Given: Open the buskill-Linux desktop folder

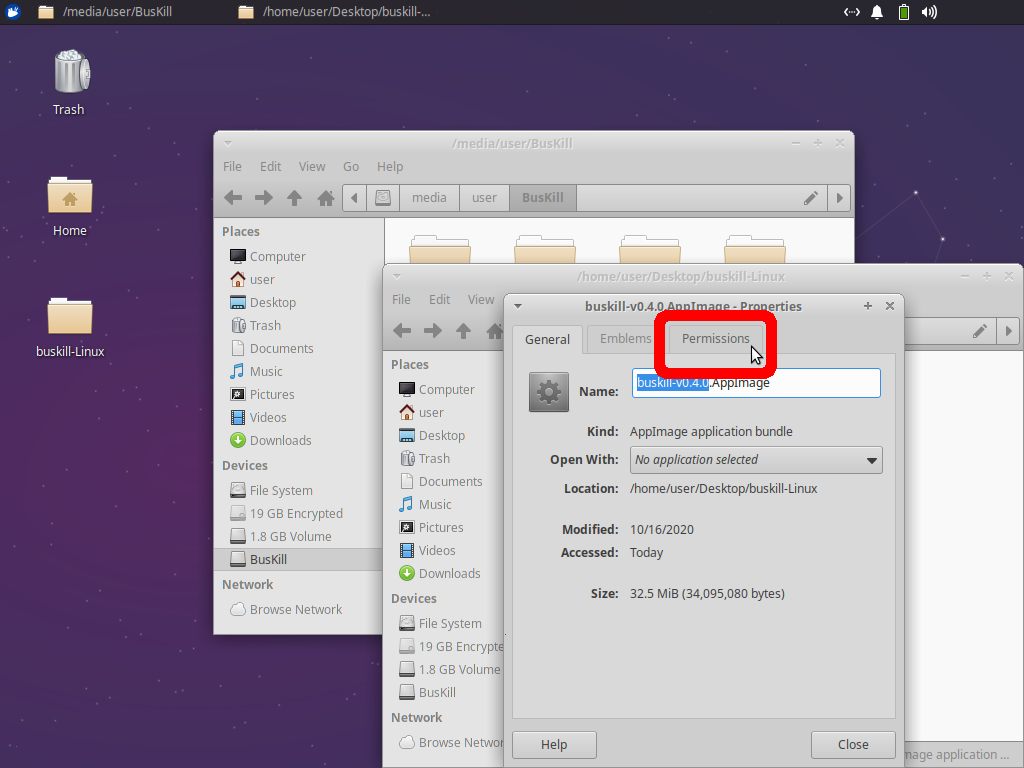Looking at the screenshot, I should pos(70,327).
